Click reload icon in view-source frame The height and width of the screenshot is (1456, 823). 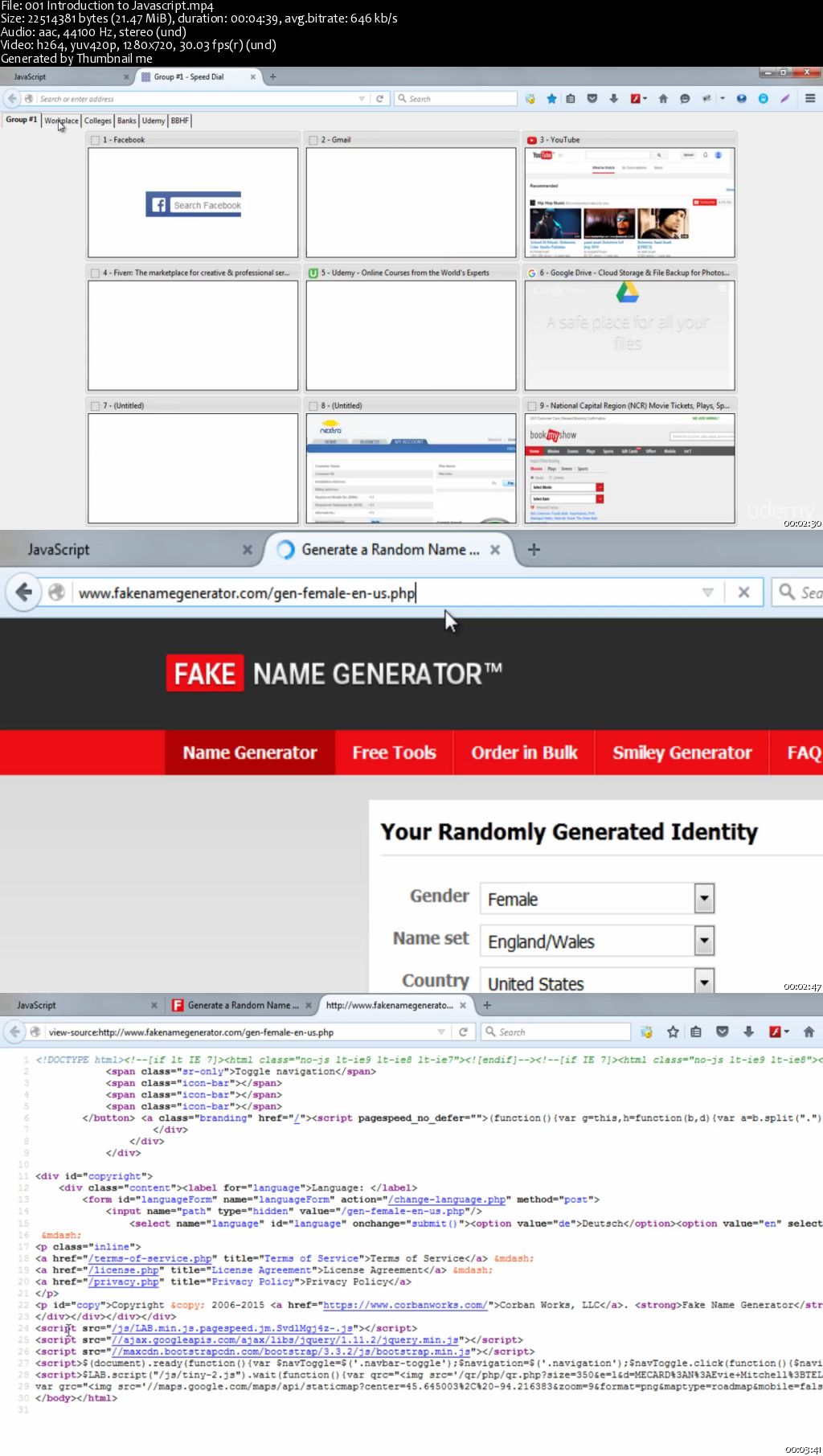click(x=463, y=1032)
